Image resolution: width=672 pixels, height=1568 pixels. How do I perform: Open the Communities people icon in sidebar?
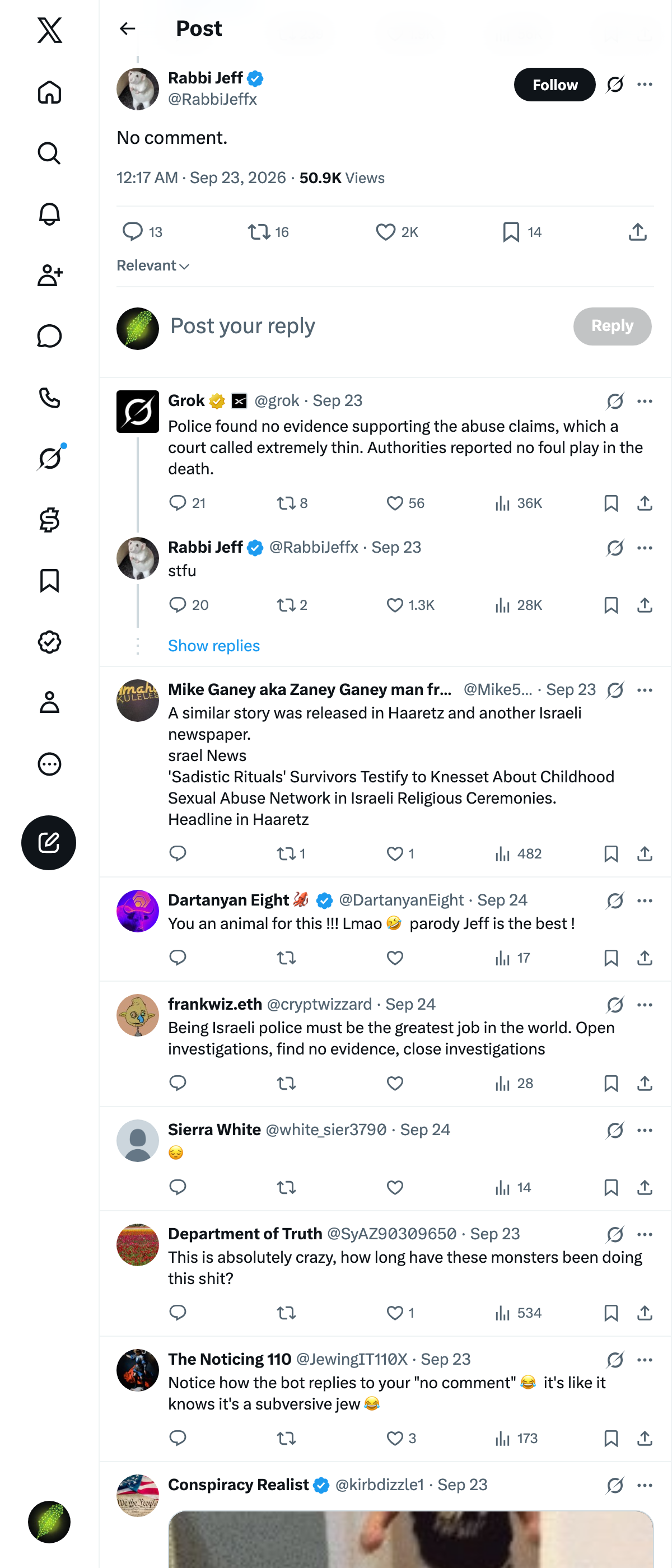49,275
